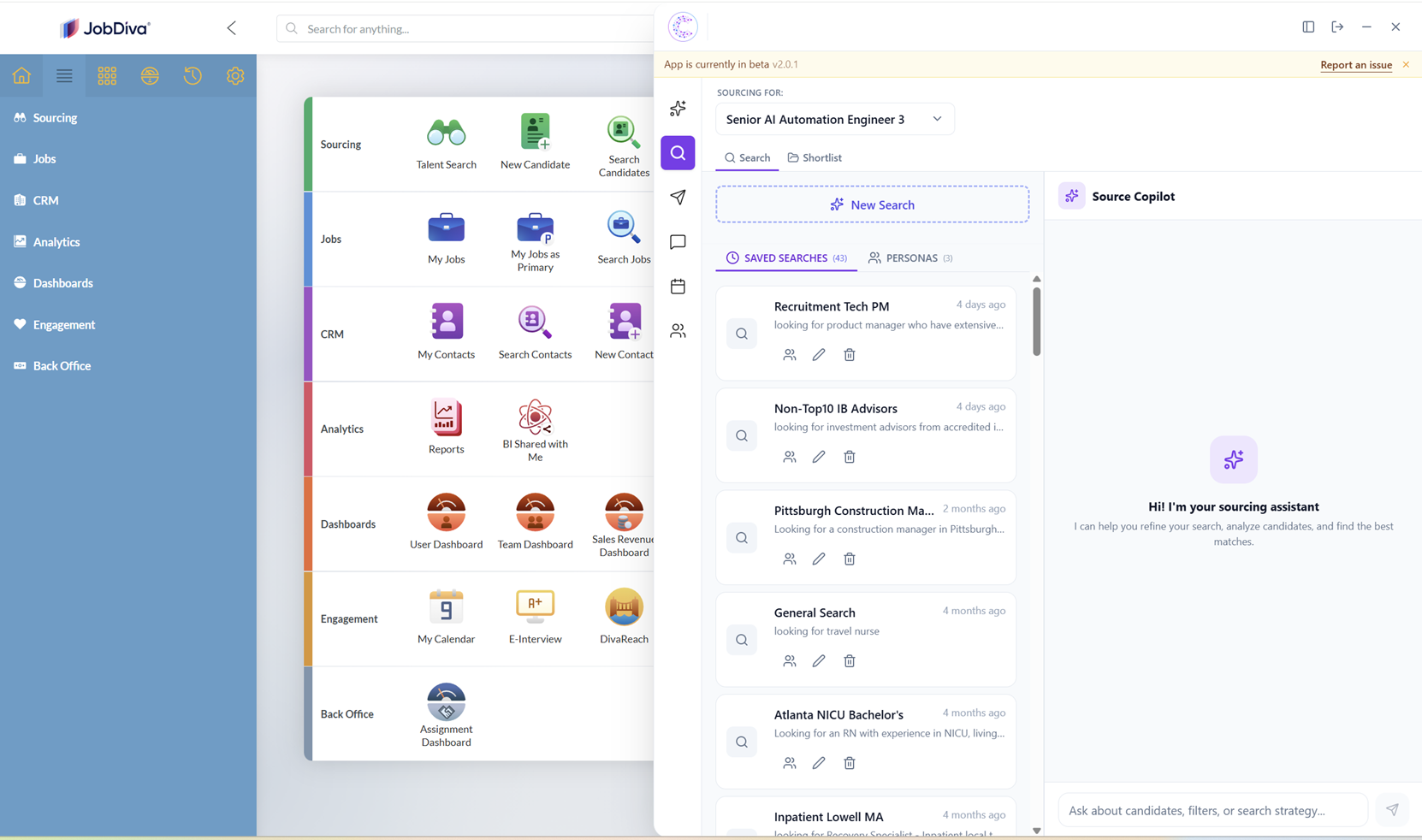
Task: Go to JobDiva home icon
Action: 21,76
